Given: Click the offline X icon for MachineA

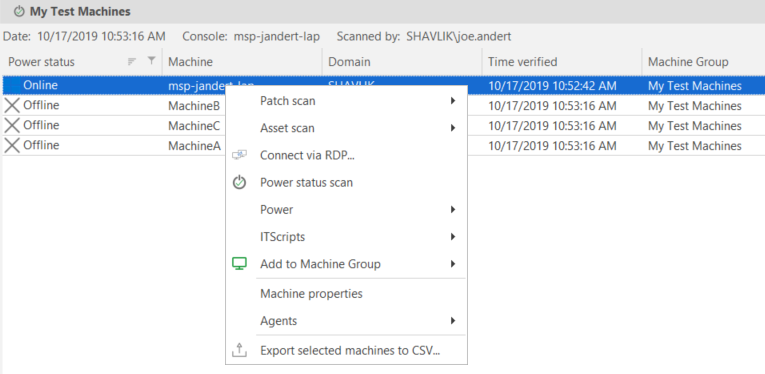Looking at the screenshot, I should point(12,145).
